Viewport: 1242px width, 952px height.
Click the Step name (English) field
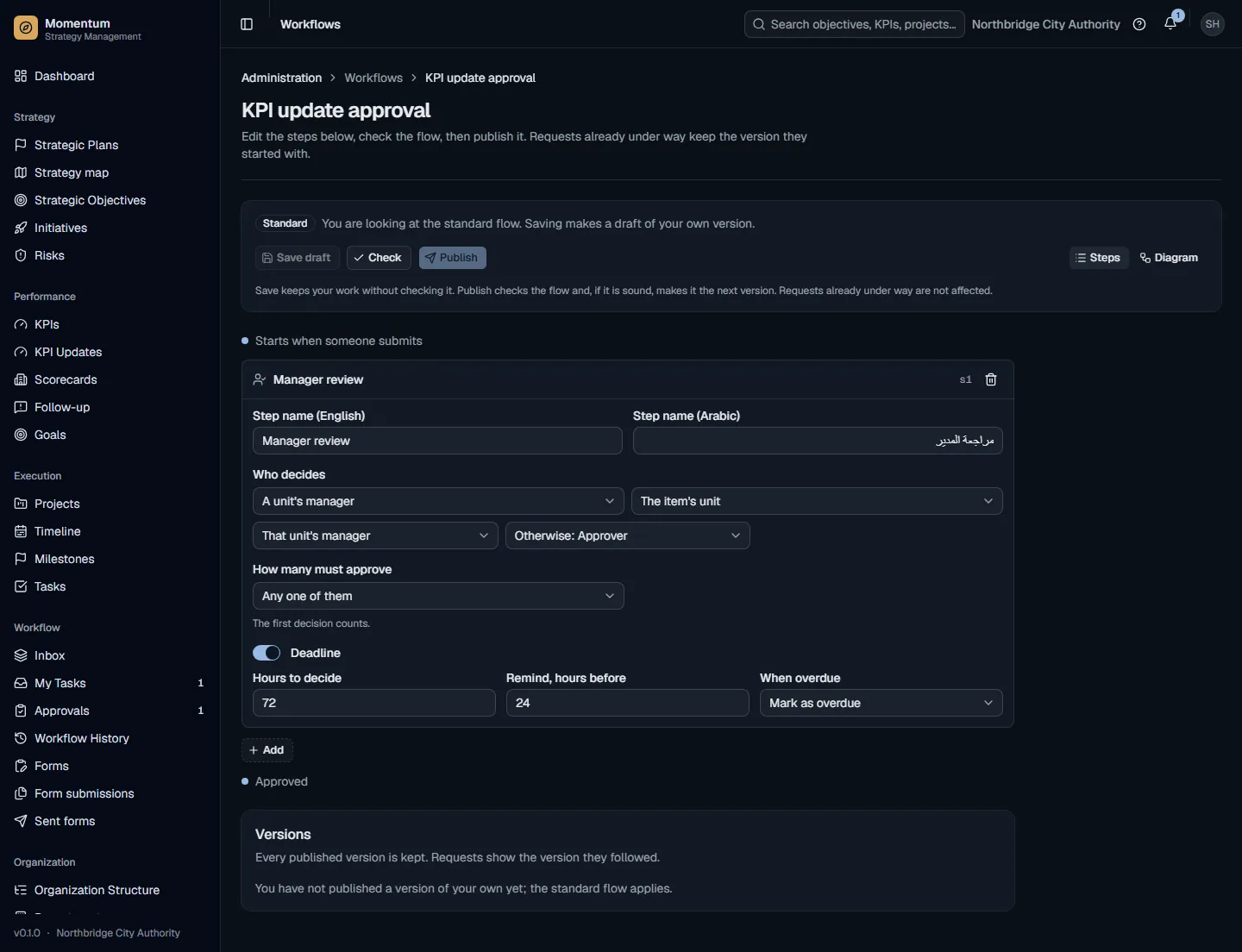tap(437, 441)
